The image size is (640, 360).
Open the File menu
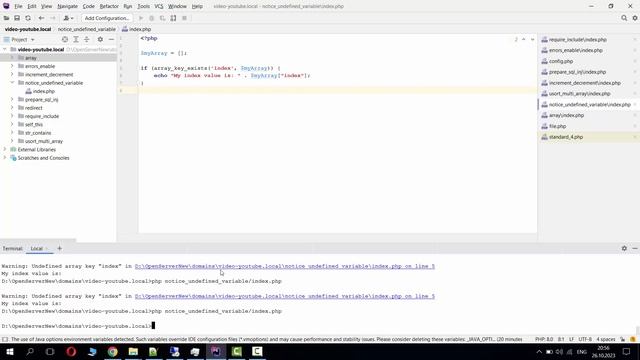18,6
